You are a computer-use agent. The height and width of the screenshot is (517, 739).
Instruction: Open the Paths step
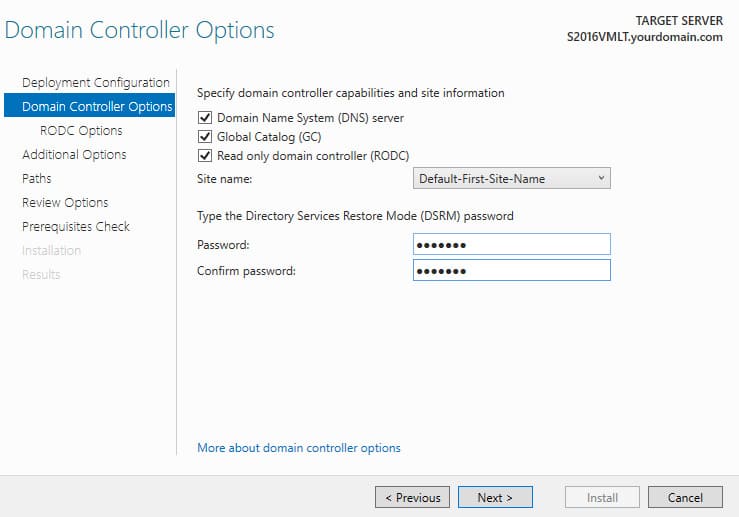[37, 179]
